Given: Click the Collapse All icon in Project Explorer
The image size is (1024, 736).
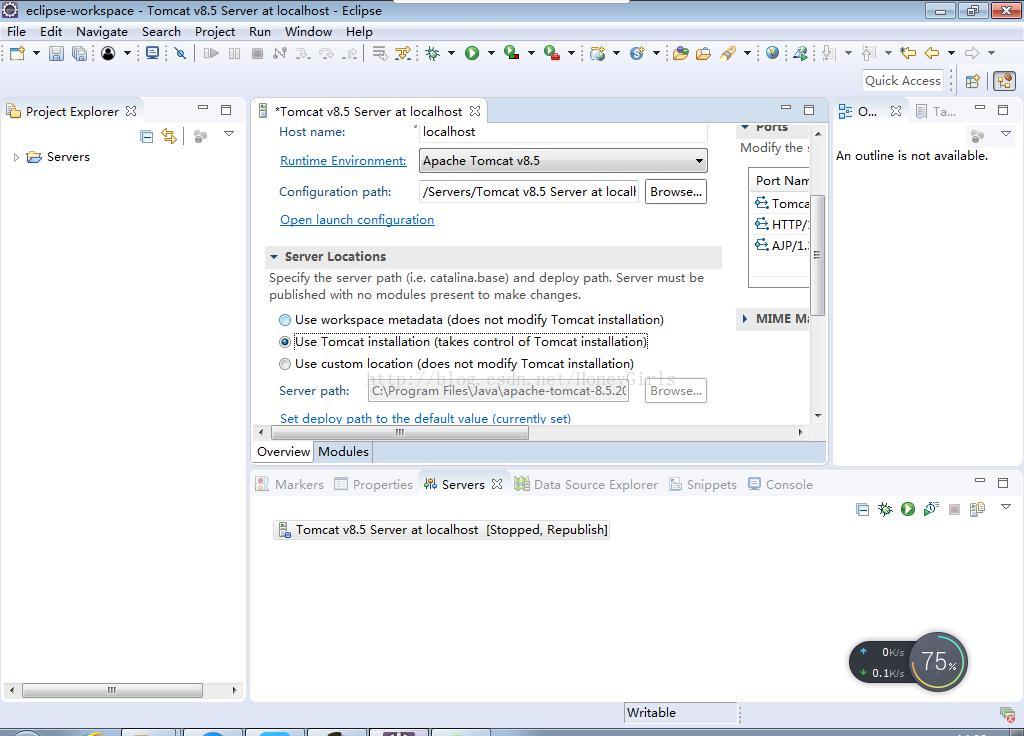Looking at the screenshot, I should pyautogui.click(x=147, y=136).
